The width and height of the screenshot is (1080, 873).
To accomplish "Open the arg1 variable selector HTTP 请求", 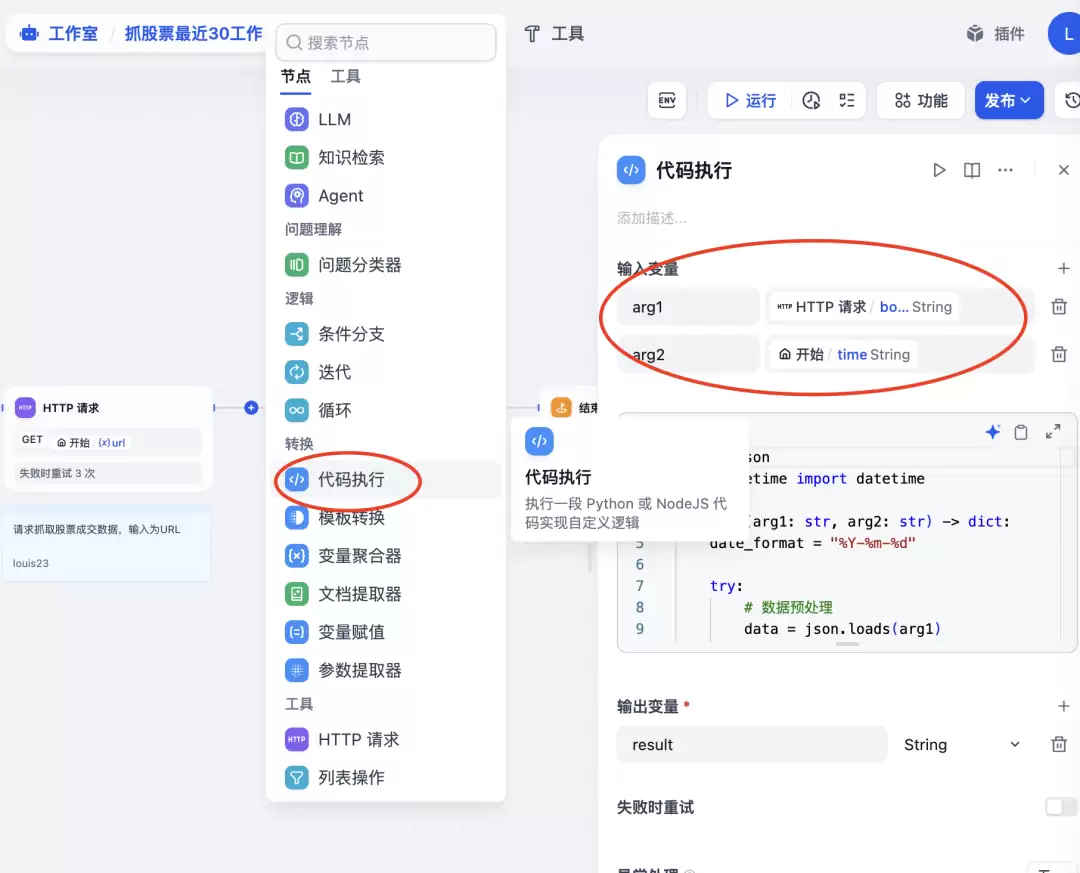I will [x=900, y=307].
